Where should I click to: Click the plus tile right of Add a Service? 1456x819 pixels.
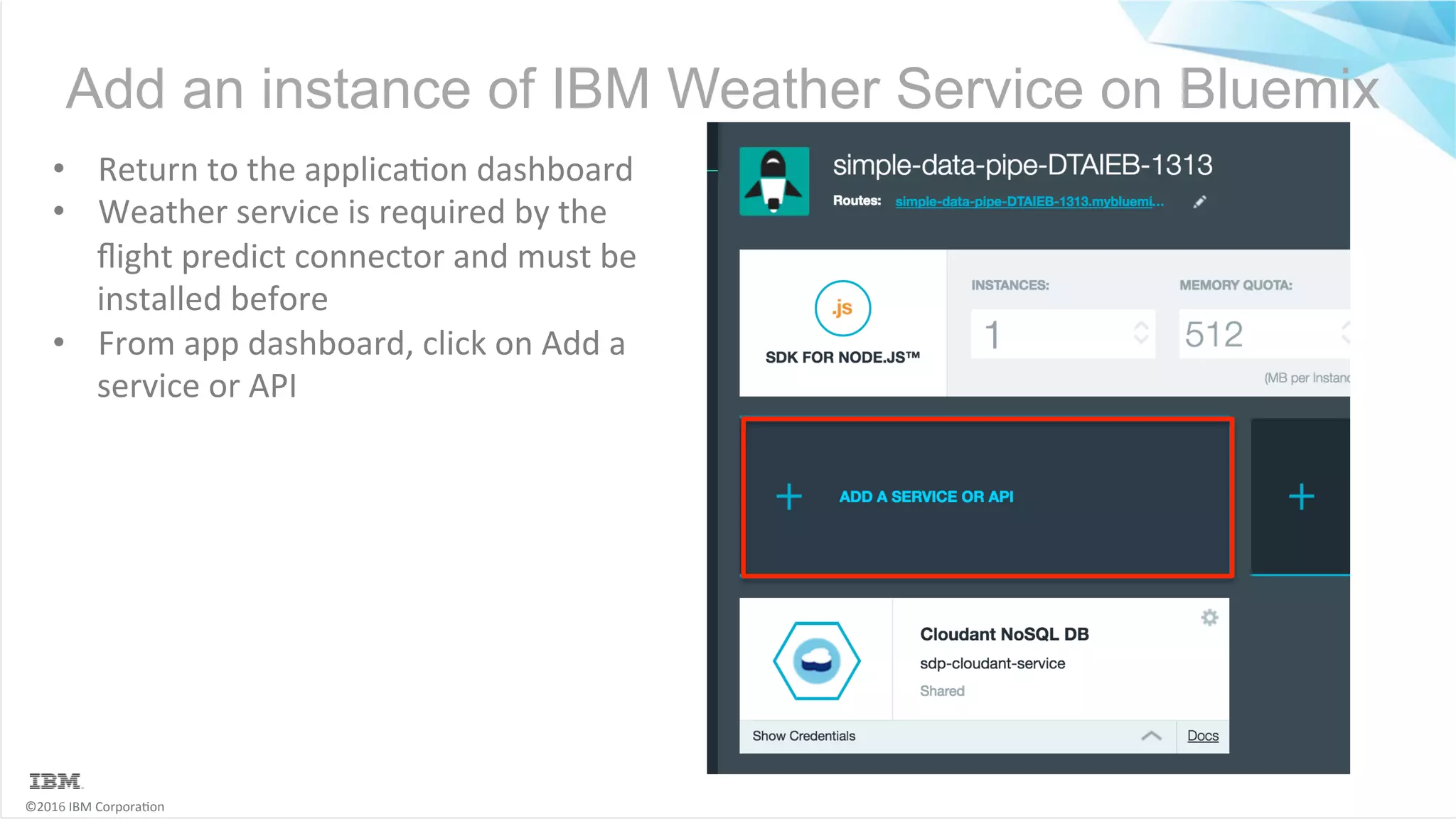click(1300, 497)
